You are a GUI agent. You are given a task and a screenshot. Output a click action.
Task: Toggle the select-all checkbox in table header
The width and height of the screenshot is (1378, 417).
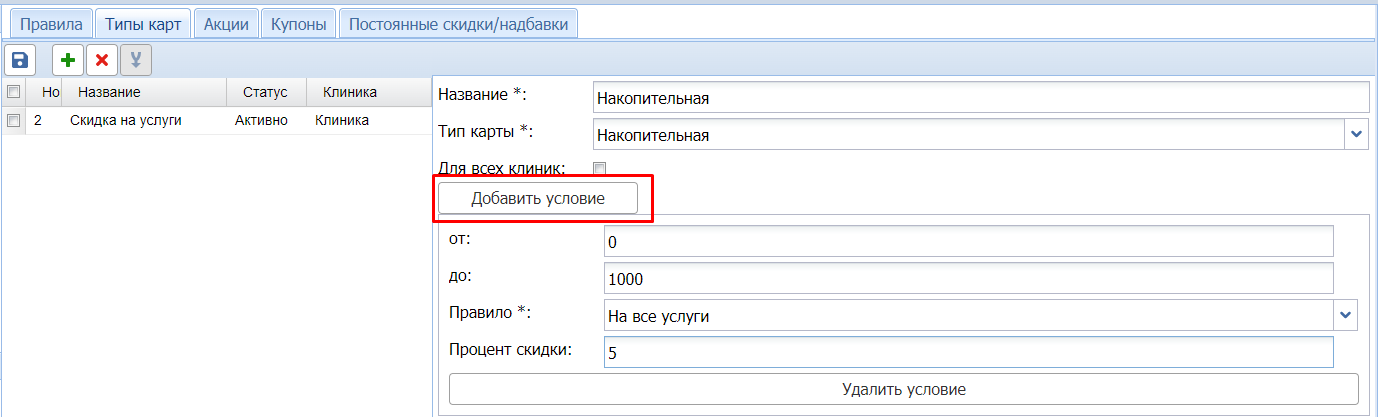pos(14,93)
